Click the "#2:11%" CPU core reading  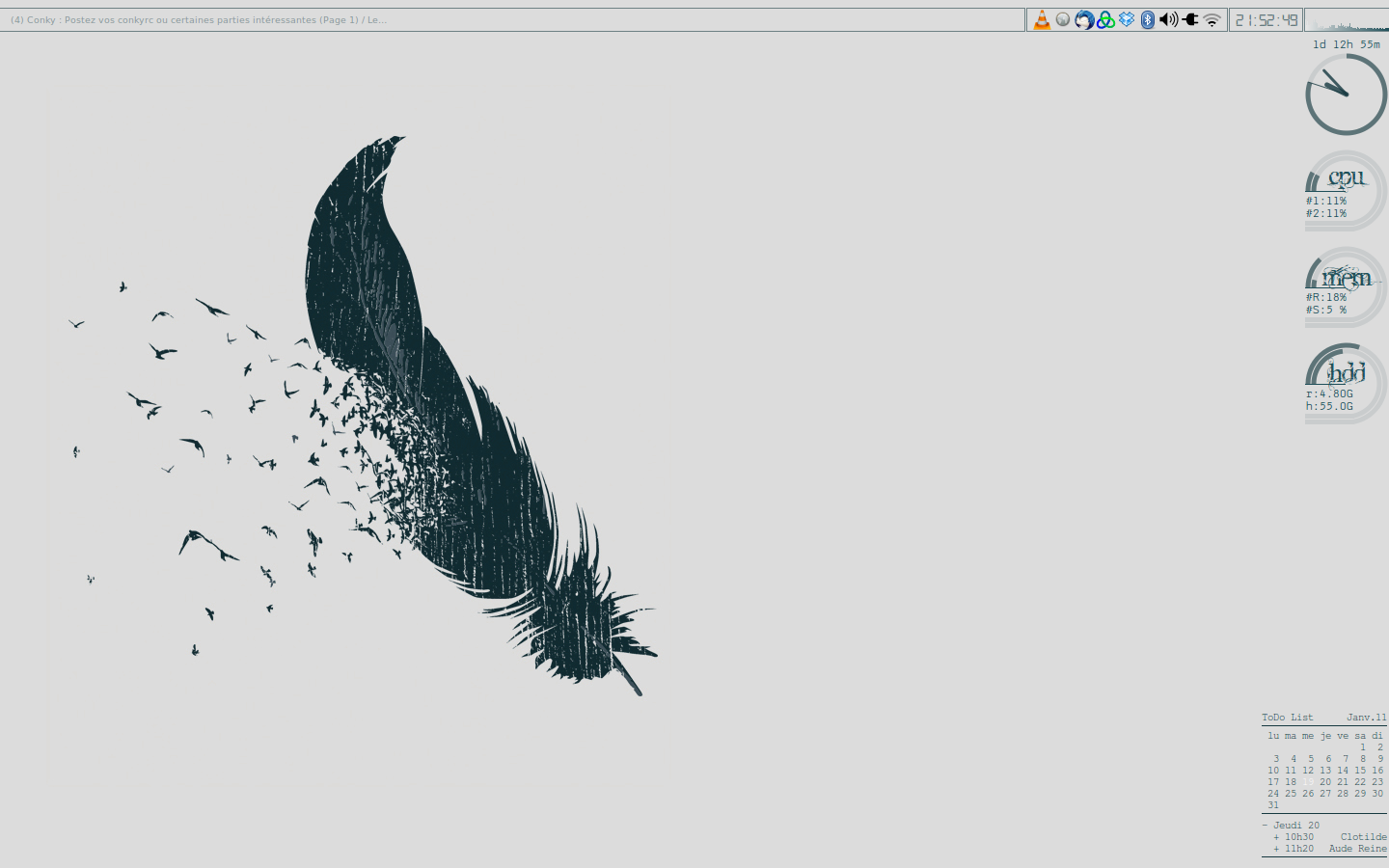coord(1326,213)
